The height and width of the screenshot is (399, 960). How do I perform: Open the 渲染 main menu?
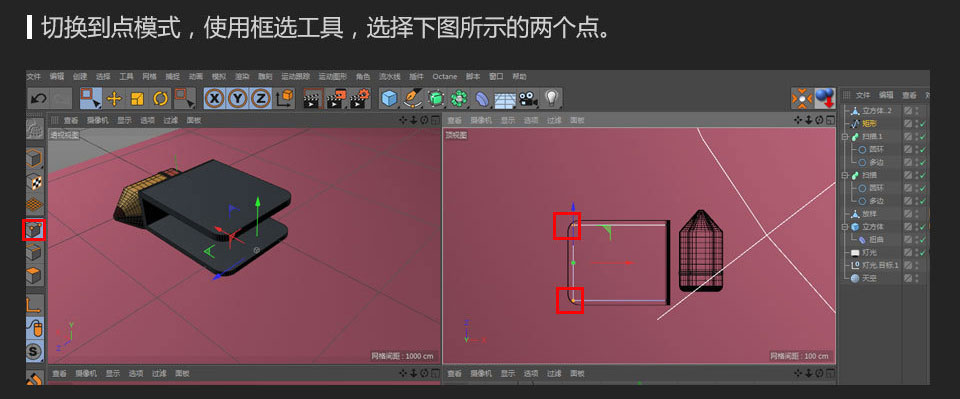pyautogui.click(x=242, y=76)
